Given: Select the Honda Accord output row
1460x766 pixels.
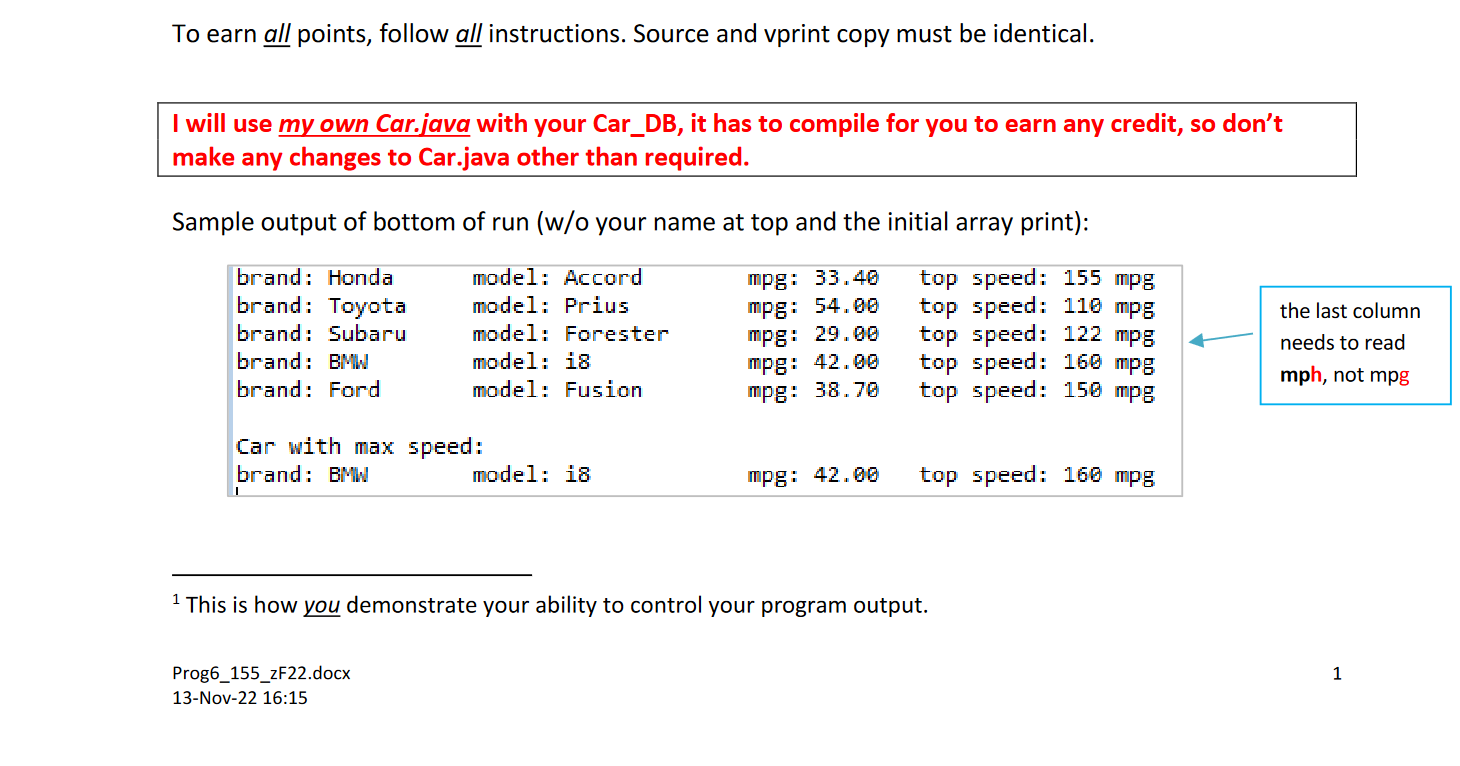Looking at the screenshot, I should (690, 277).
